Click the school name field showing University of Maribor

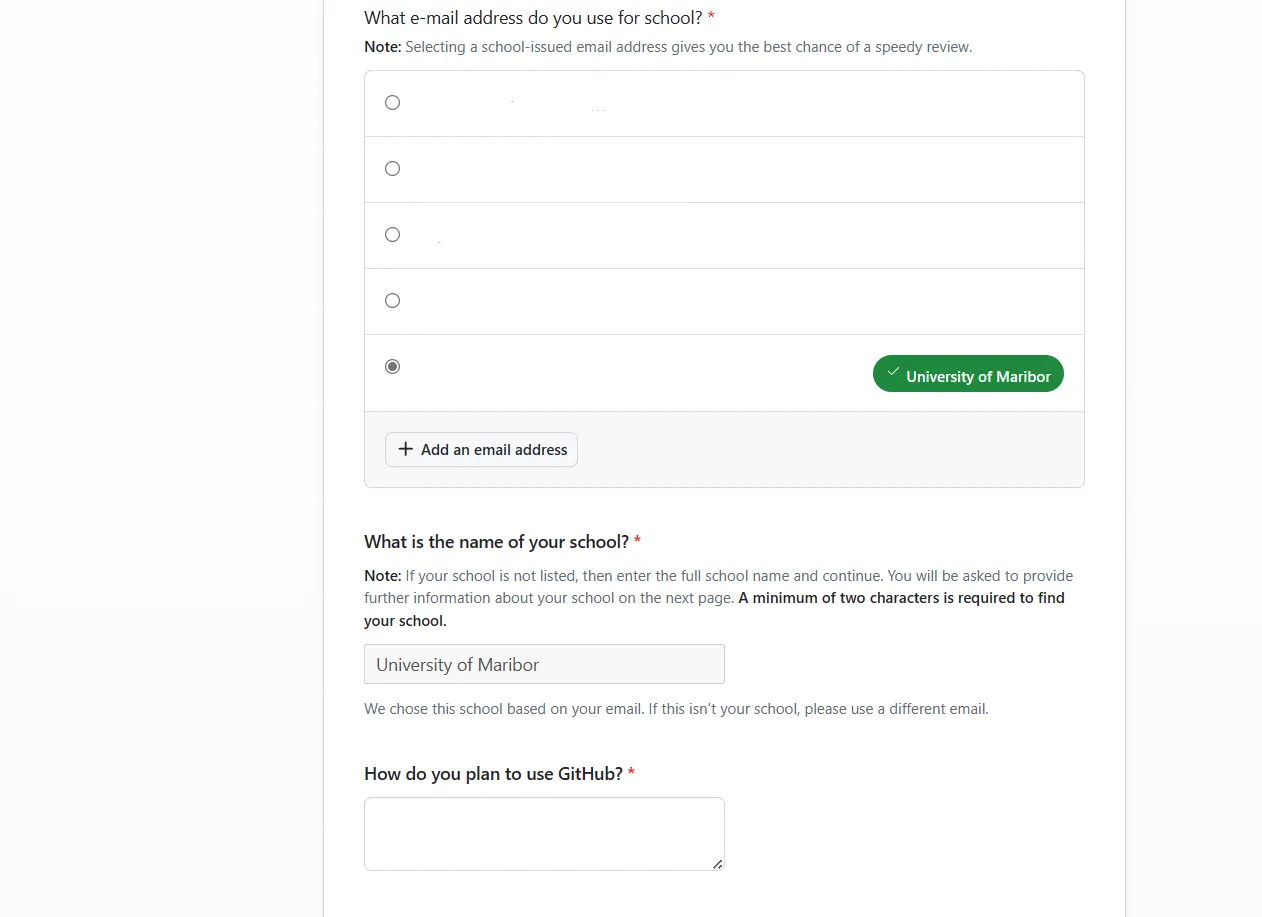pos(544,665)
